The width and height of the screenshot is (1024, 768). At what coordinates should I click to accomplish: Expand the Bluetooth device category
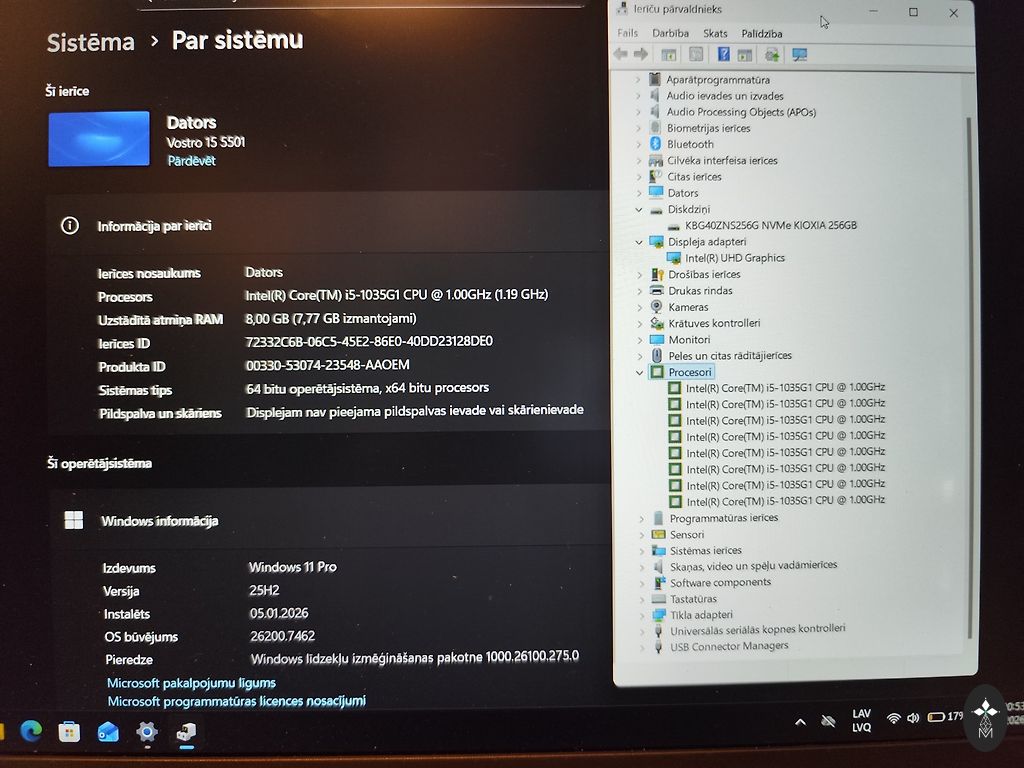point(640,144)
